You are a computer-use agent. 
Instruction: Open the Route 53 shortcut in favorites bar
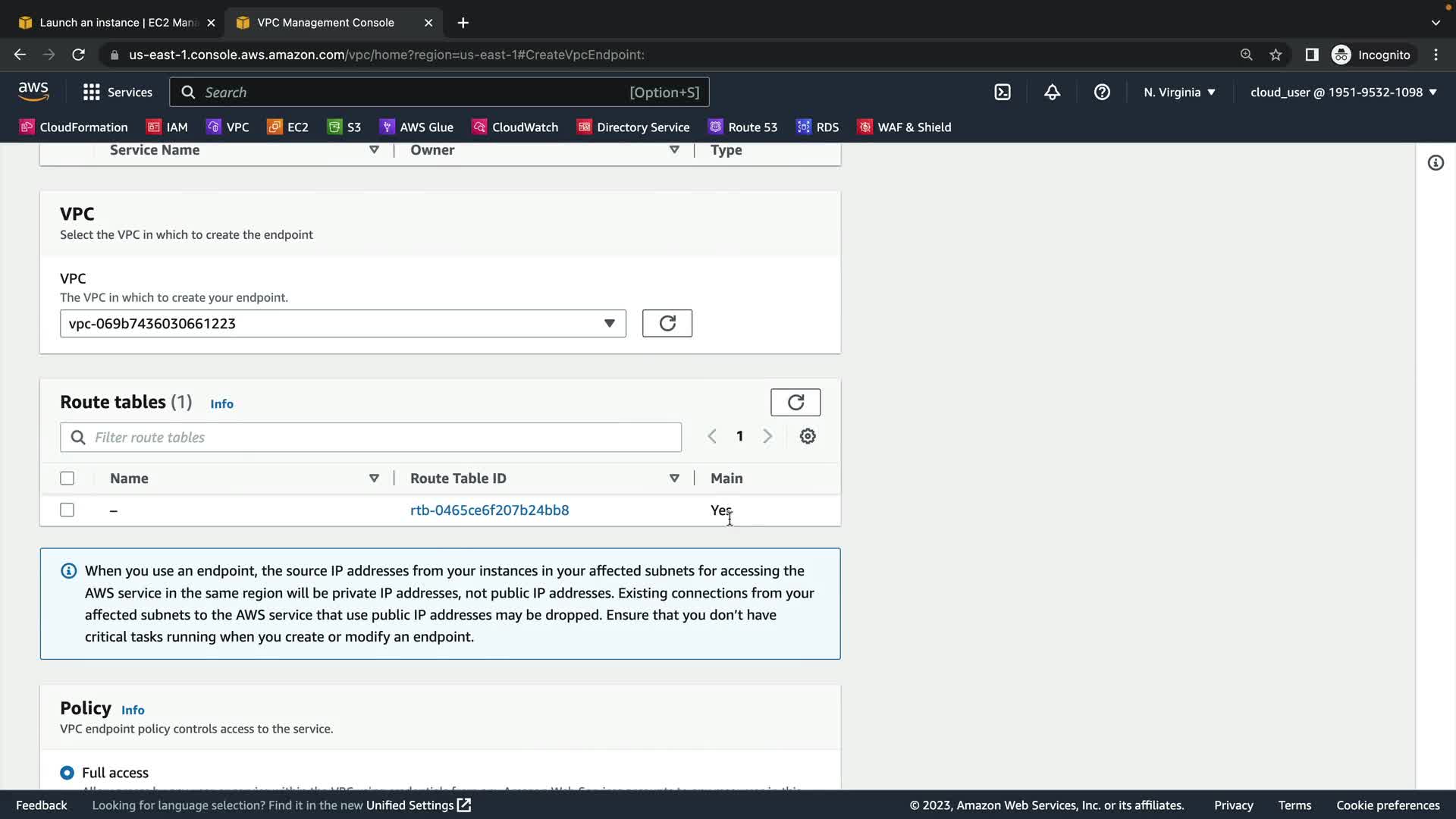tap(743, 127)
